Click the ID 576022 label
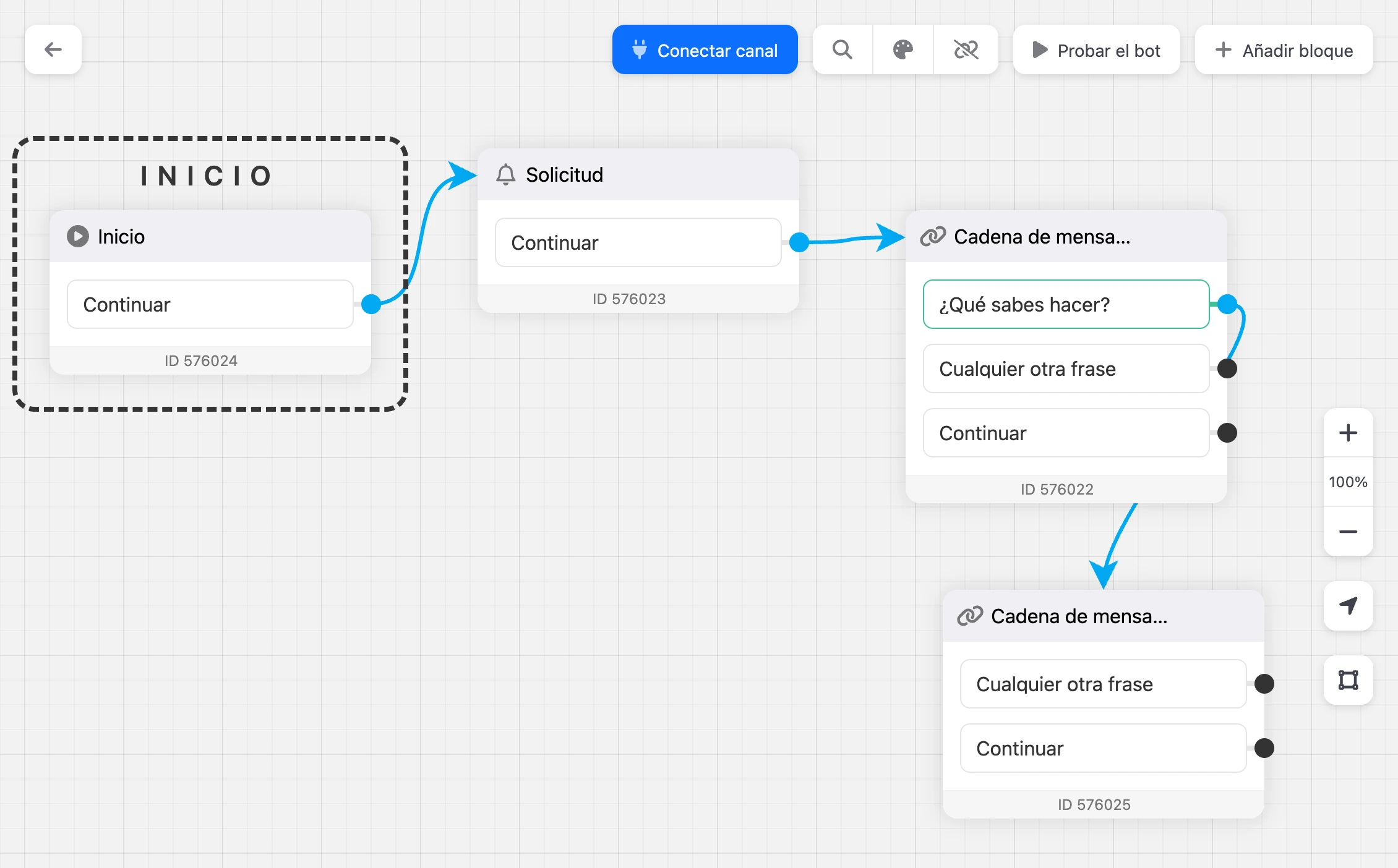This screenshot has width=1398, height=868. (1057, 490)
